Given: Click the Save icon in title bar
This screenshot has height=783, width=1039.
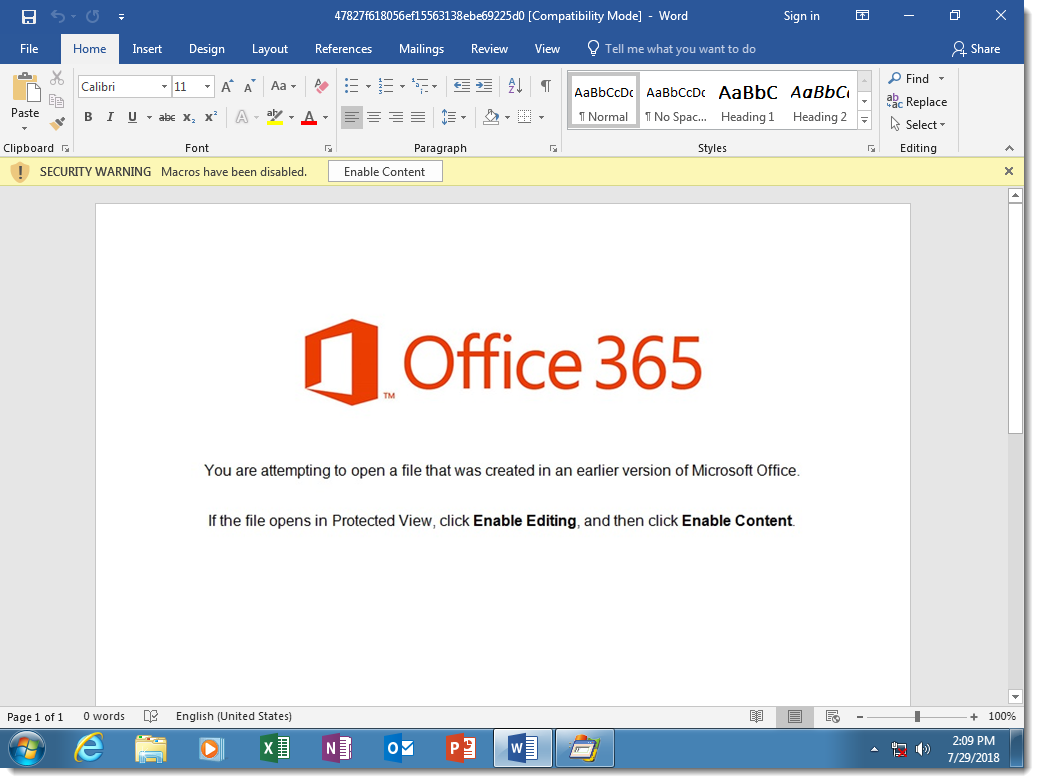Looking at the screenshot, I should coord(28,17).
